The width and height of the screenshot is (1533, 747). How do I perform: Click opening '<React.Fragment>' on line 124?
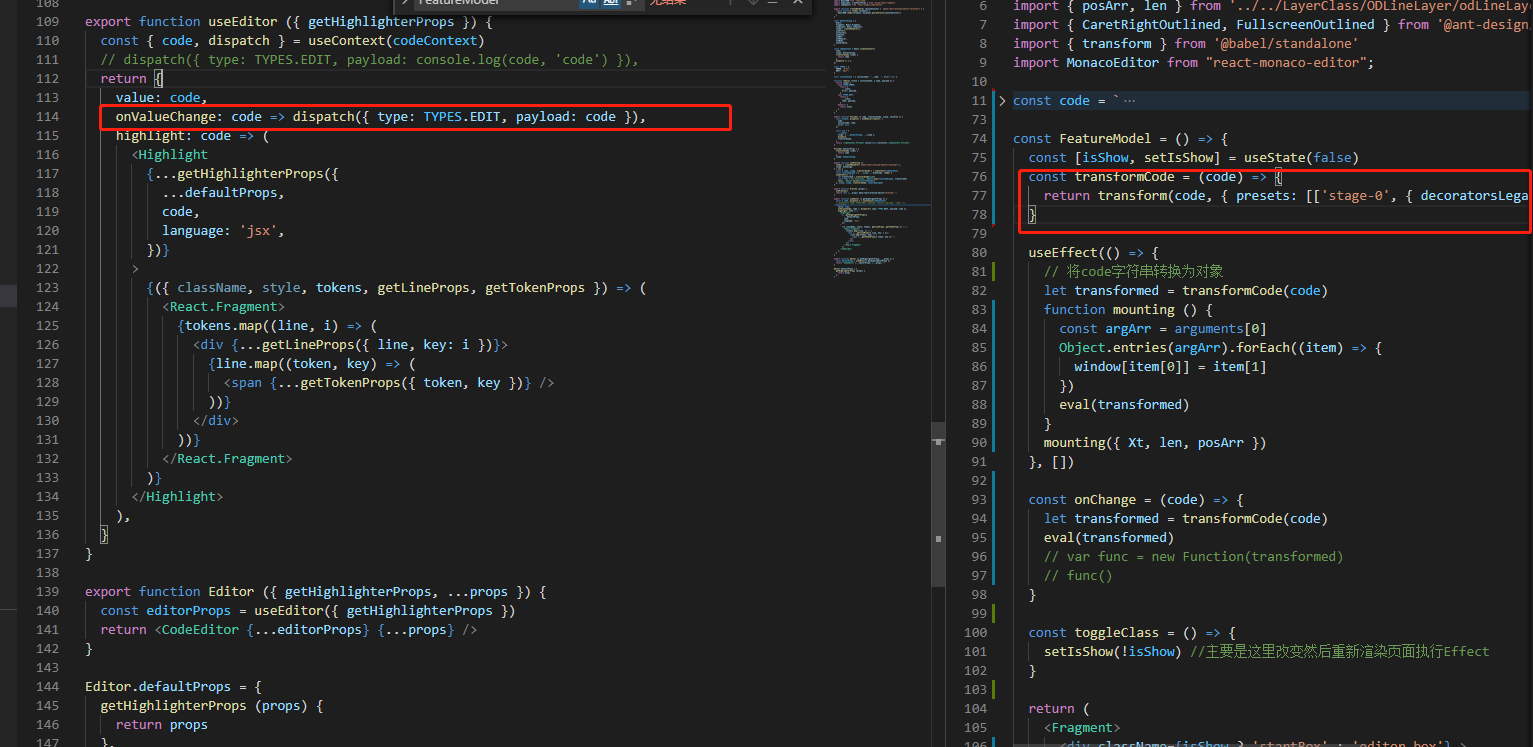pos(224,307)
